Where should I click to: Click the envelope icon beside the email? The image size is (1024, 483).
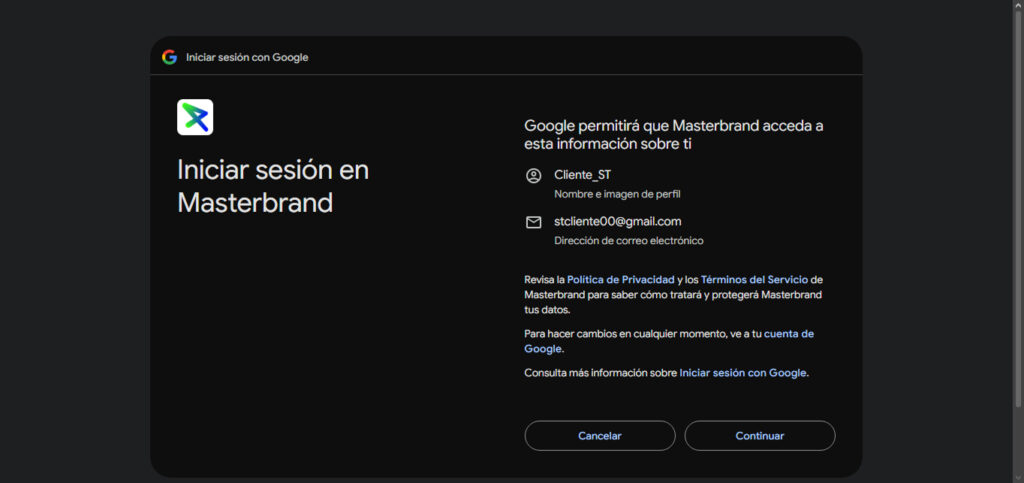(x=533, y=222)
